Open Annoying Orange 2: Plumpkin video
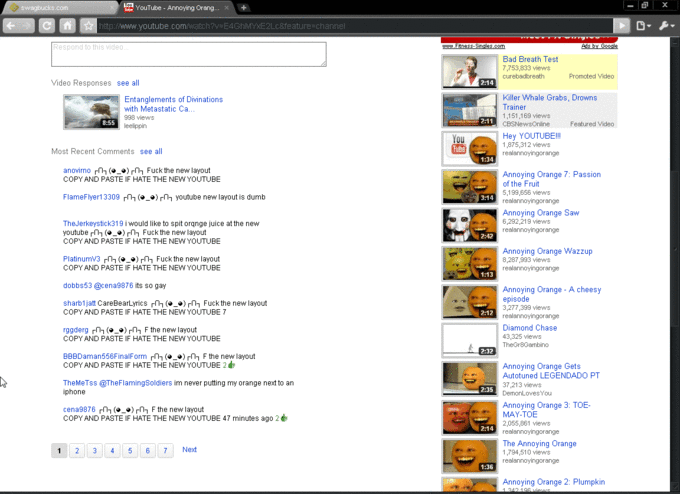Screen dimensions: 680x494 point(553,482)
